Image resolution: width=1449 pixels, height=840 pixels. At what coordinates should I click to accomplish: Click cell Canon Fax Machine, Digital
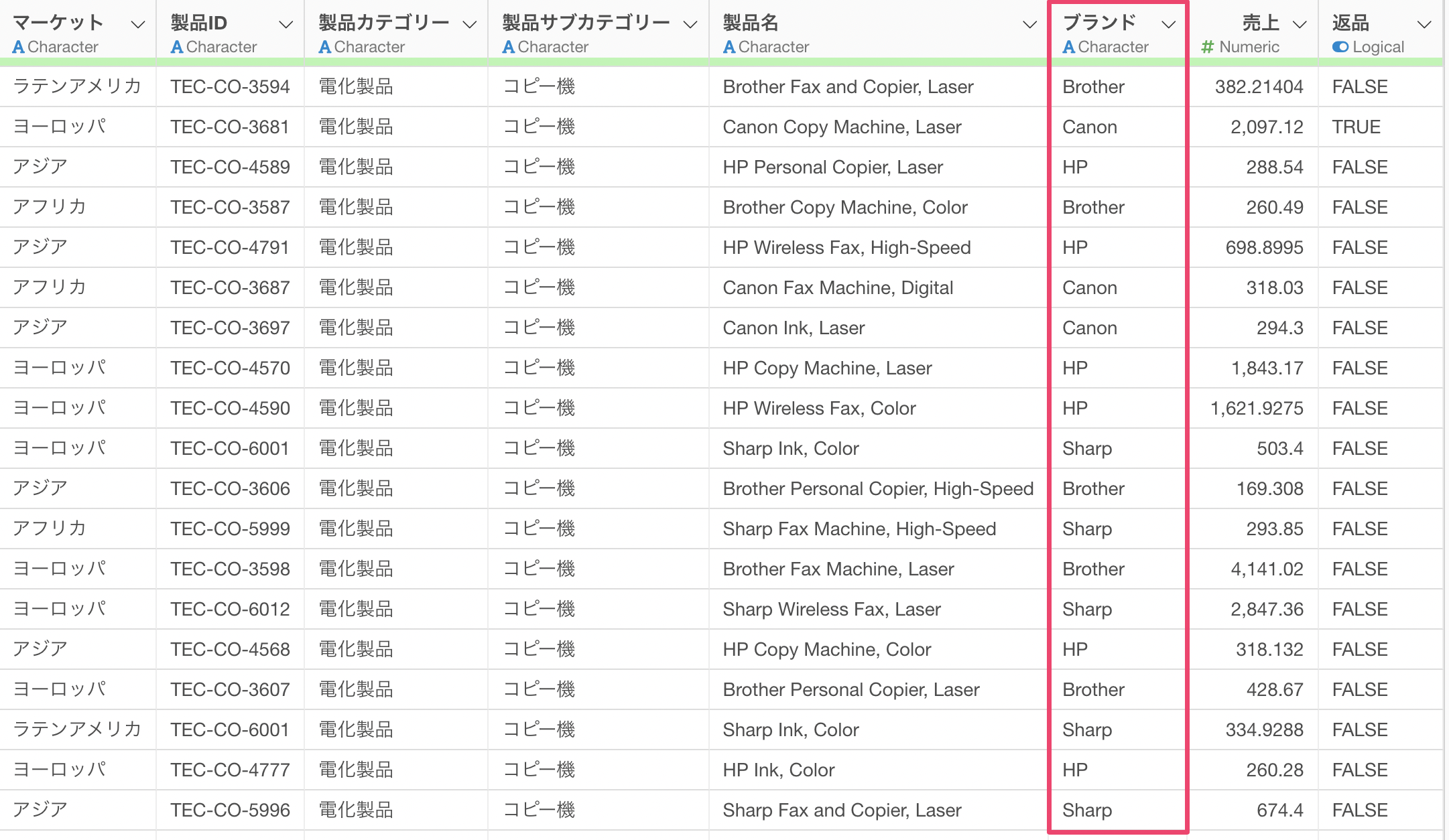coord(838,287)
